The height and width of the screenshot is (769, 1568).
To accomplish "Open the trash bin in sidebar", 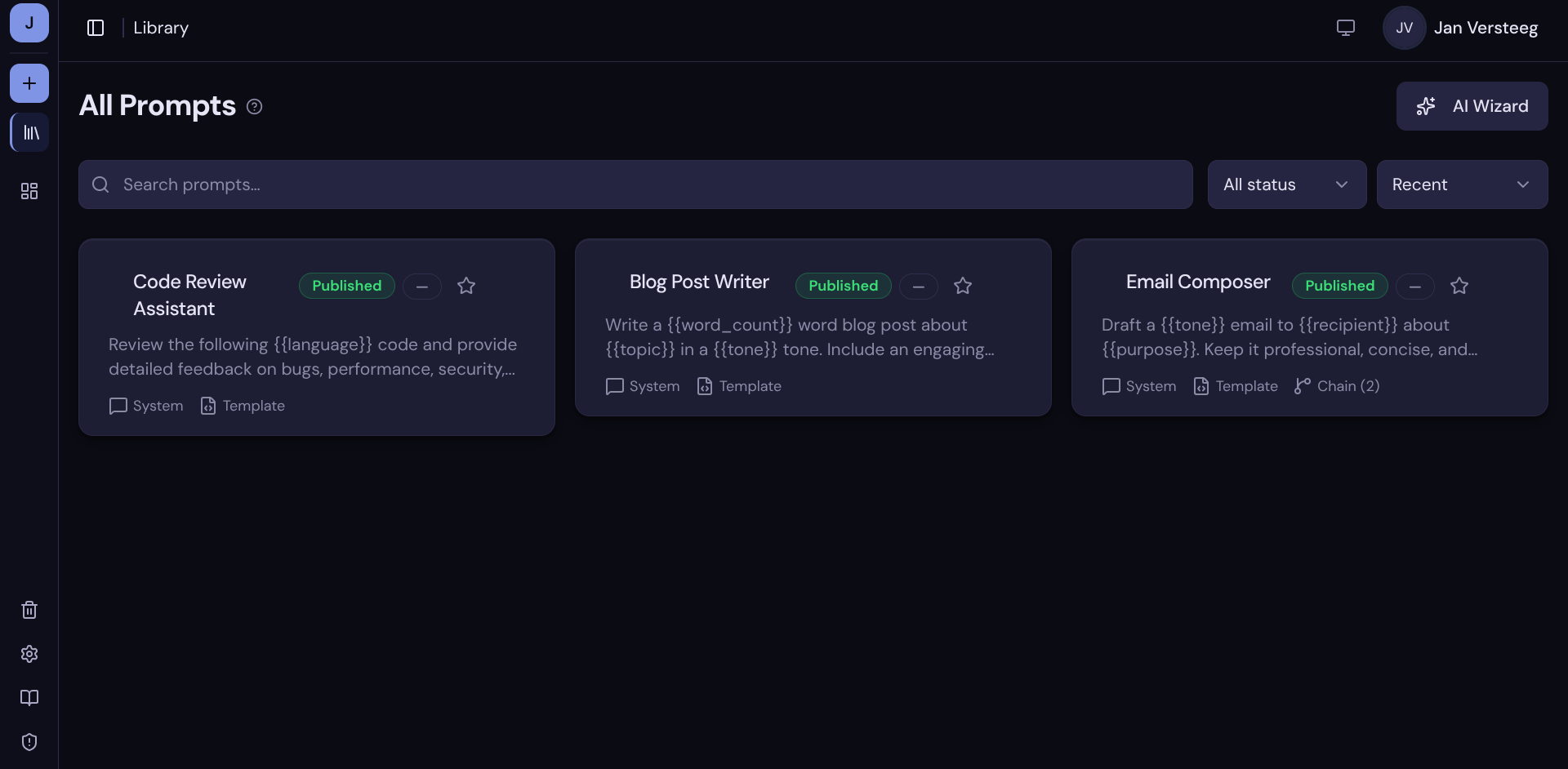I will 29,610.
